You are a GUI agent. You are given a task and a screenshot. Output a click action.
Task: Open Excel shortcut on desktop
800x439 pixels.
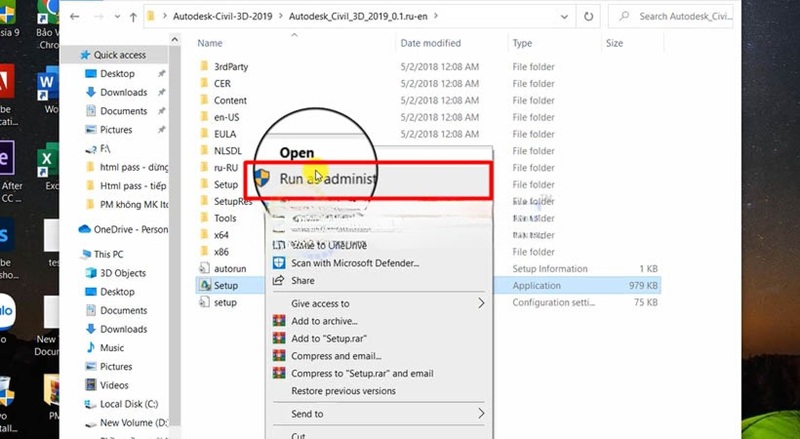48,167
